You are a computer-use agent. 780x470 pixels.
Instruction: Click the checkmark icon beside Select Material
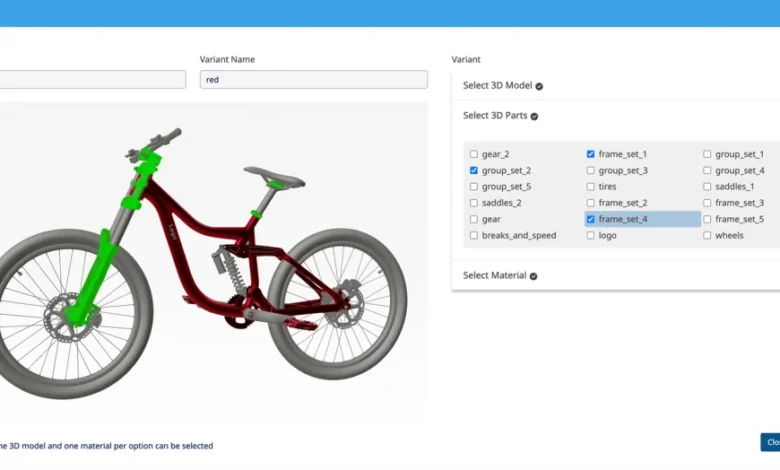click(533, 276)
